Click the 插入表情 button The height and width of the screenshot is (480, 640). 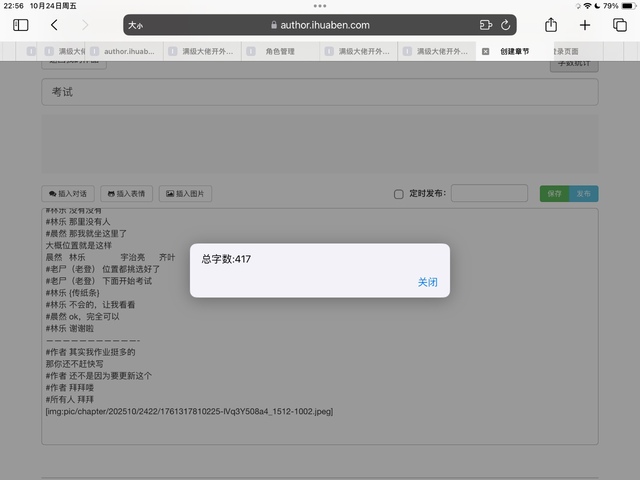click(125, 194)
